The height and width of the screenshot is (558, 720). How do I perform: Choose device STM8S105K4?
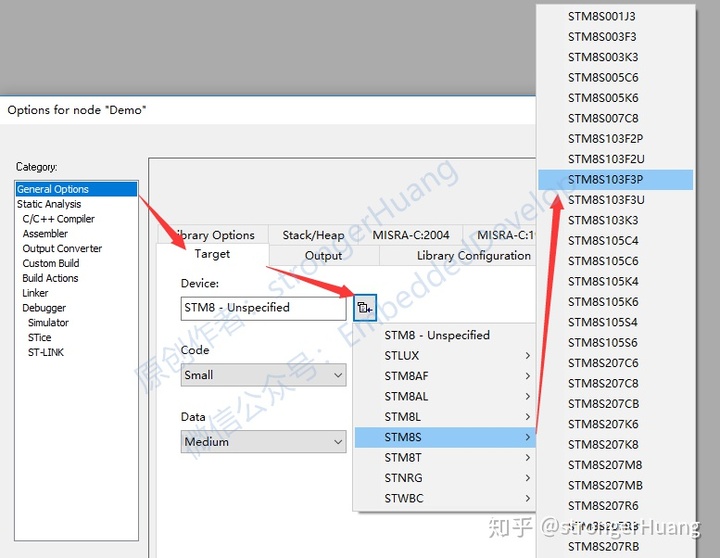(x=615, y=282)
